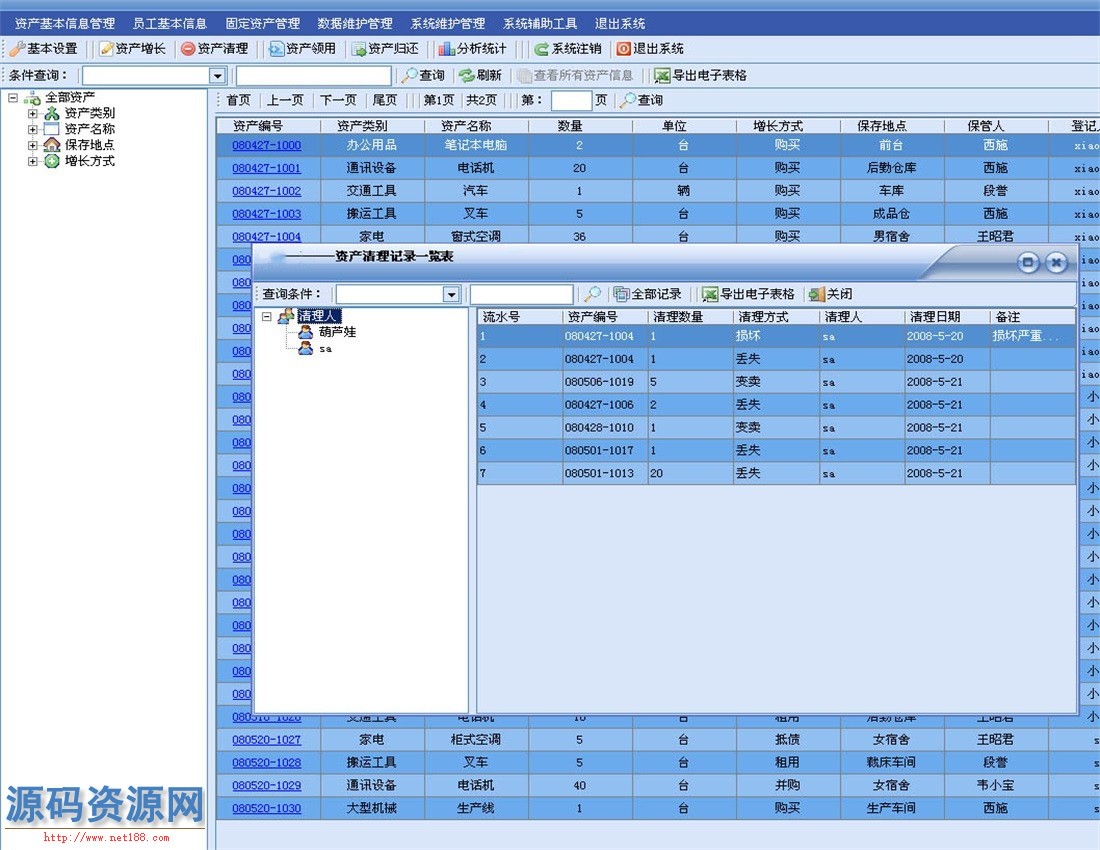Select the sa user in the tree
This screenshot has height=850, width=1100.
point(326,349)
